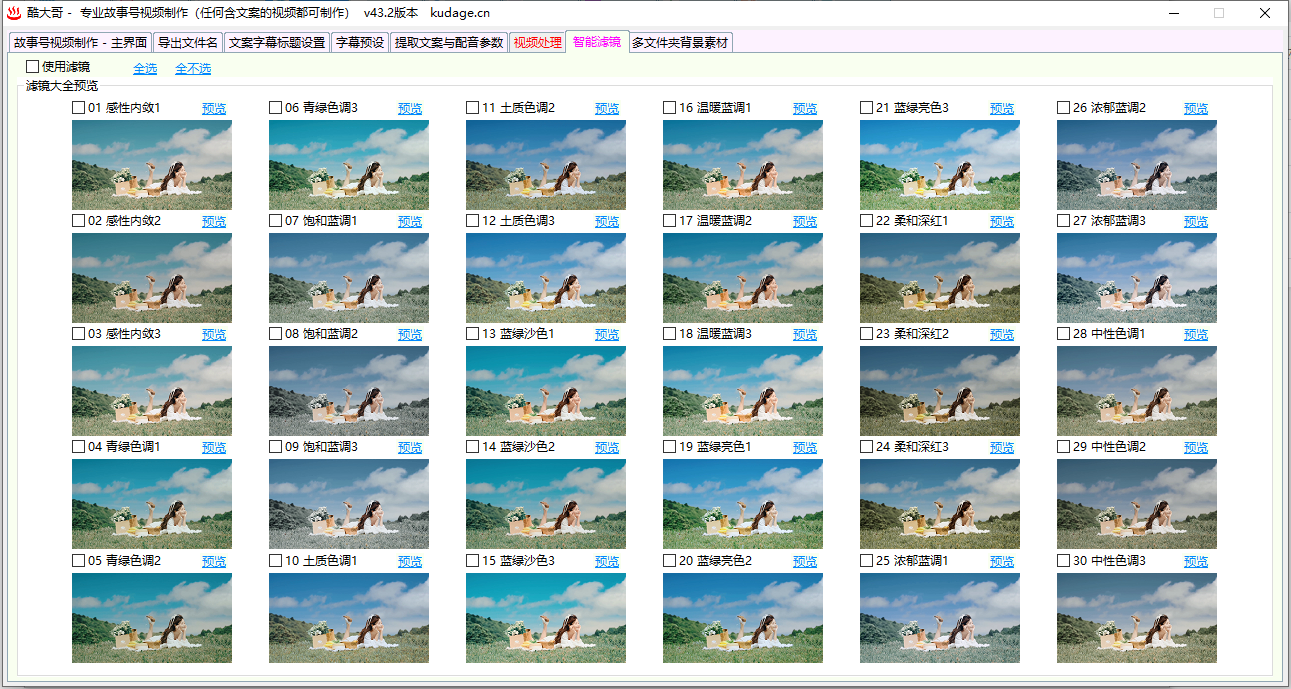Click 预览 link for 22 柔和深红1

1002,222
